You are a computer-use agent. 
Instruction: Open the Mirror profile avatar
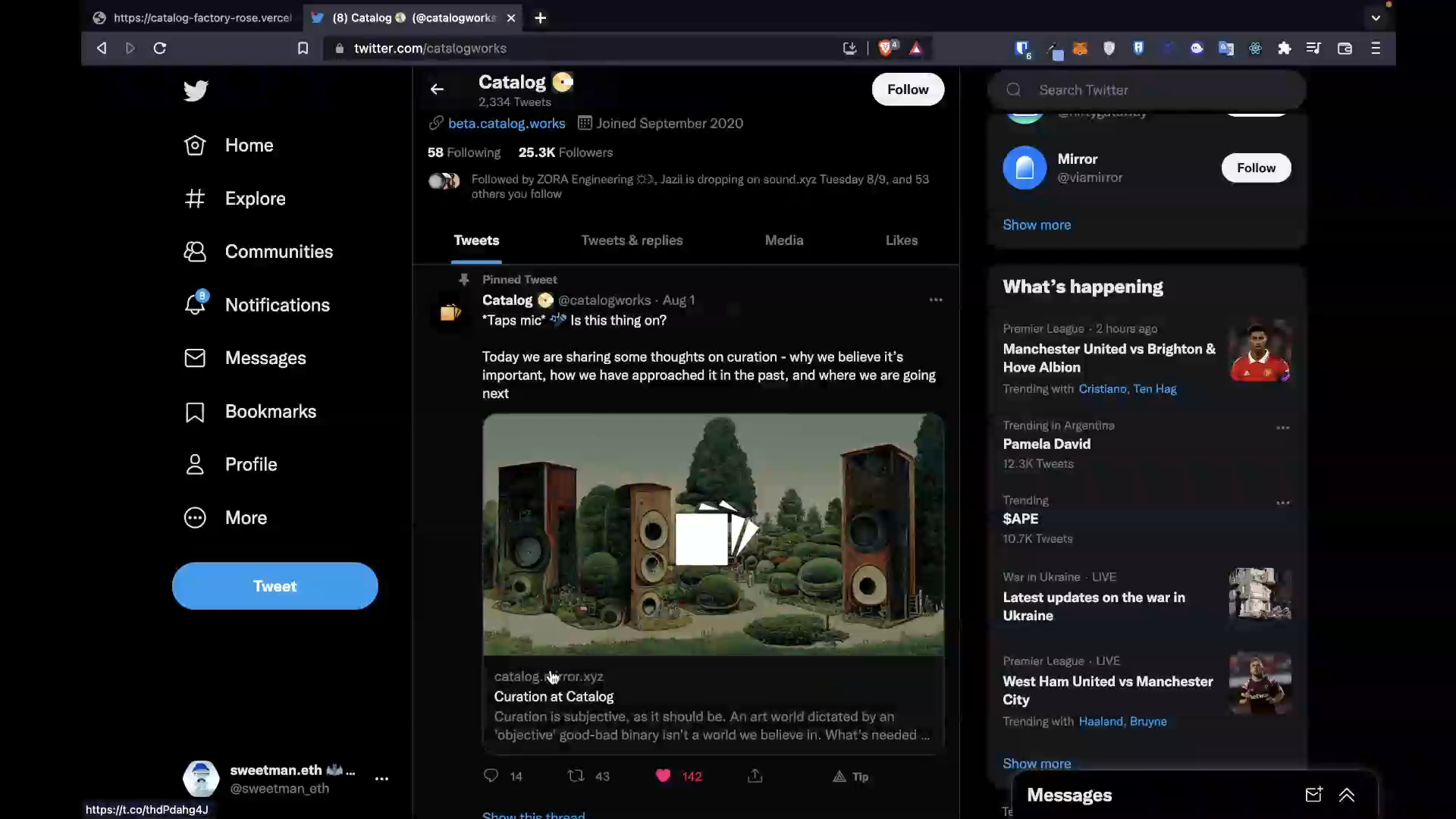1025,168
